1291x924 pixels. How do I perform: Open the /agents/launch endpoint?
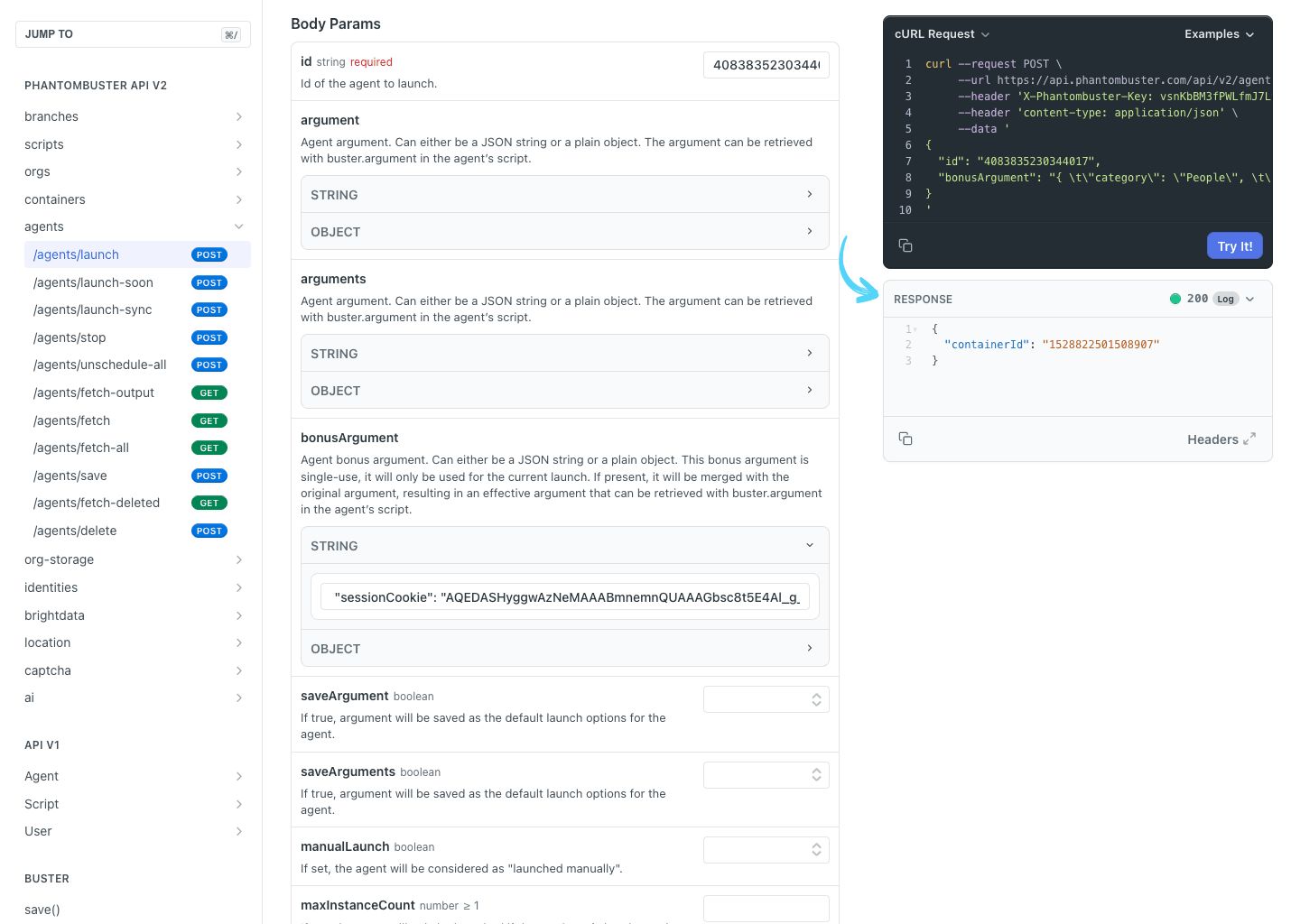[137, 254]
